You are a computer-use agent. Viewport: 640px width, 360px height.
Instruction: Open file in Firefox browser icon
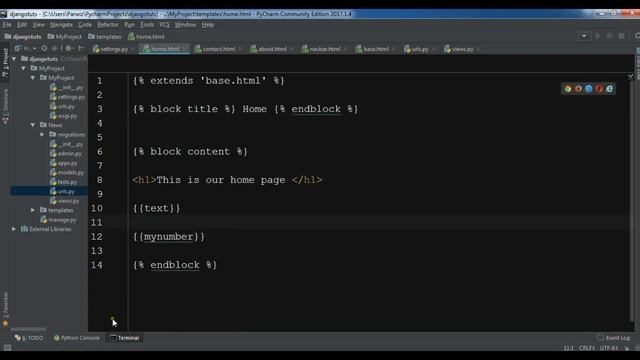[578, 89]
